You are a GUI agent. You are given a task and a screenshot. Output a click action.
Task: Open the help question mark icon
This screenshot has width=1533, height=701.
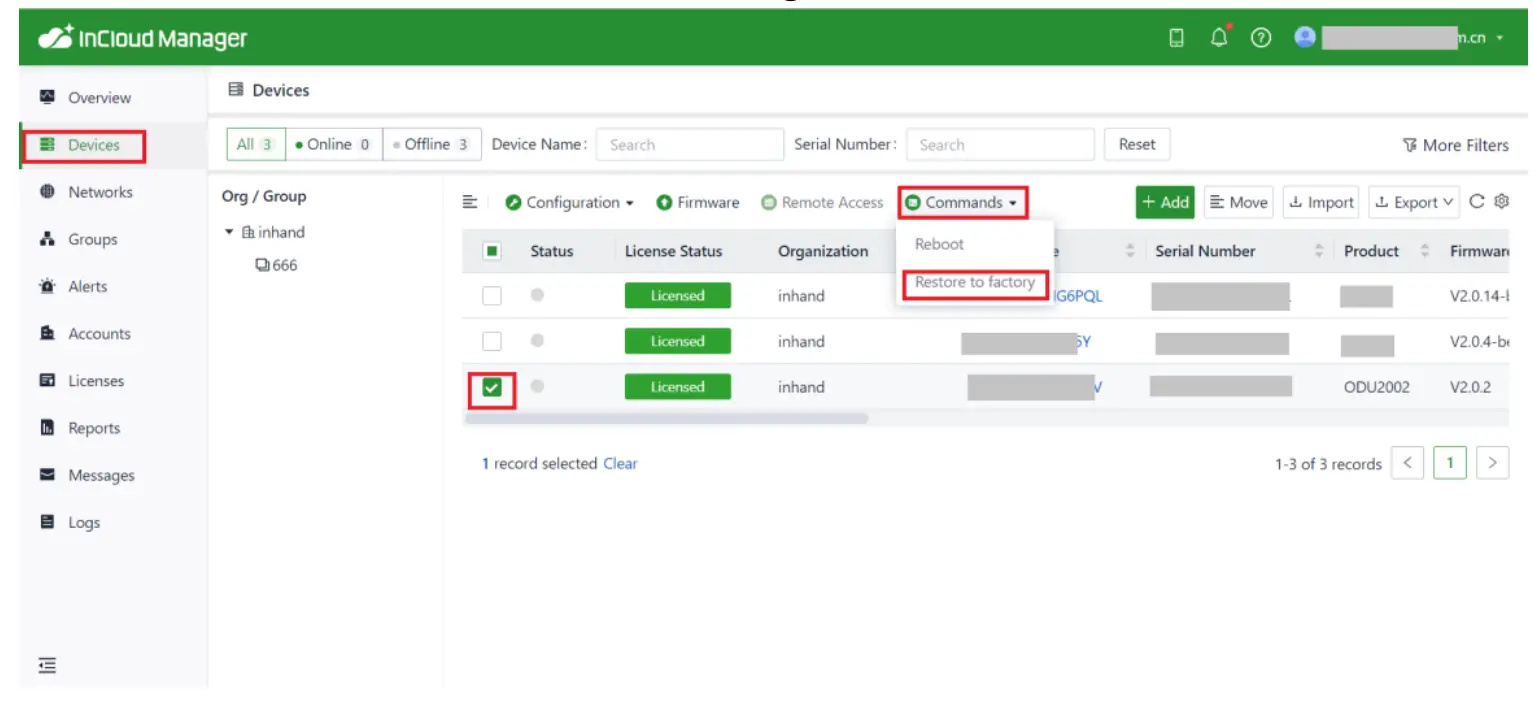click(x=1261, y=38)
